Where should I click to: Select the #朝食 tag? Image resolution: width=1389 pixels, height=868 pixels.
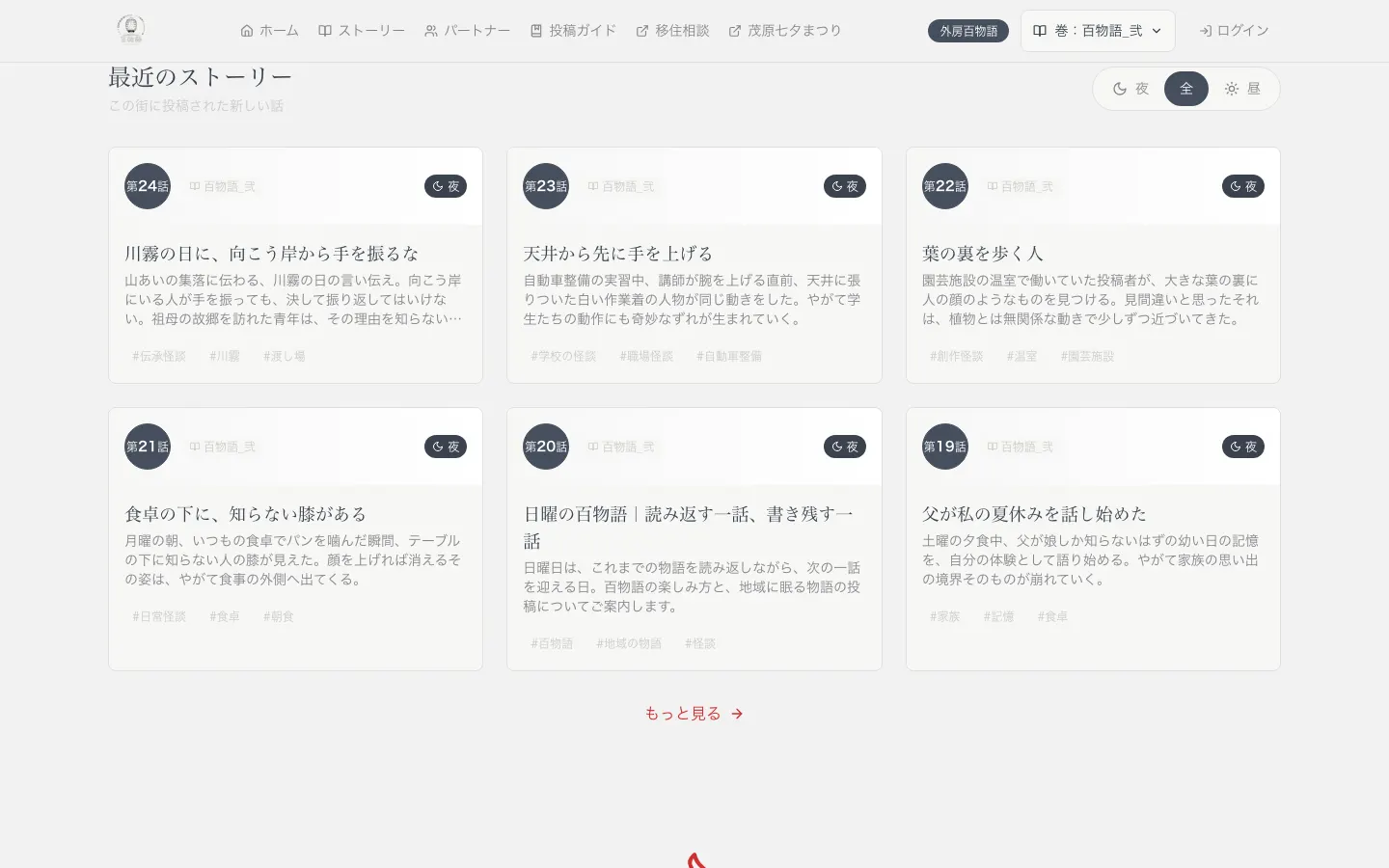279,616
